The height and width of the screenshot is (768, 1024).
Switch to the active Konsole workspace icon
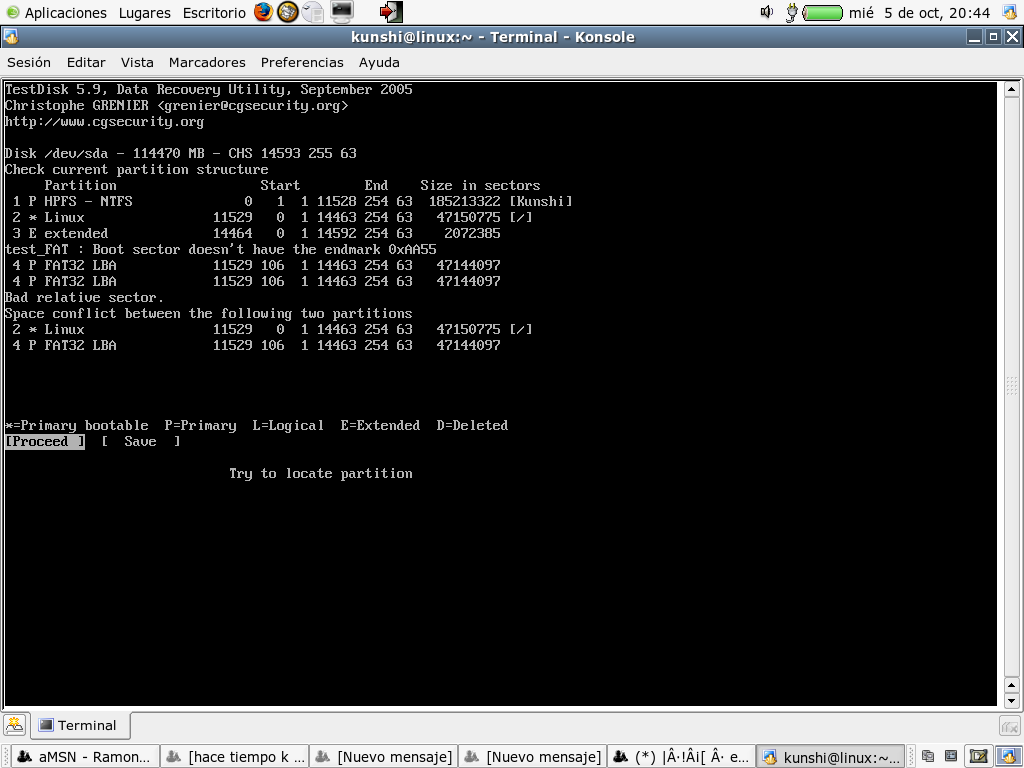(x=1009, y=756)
